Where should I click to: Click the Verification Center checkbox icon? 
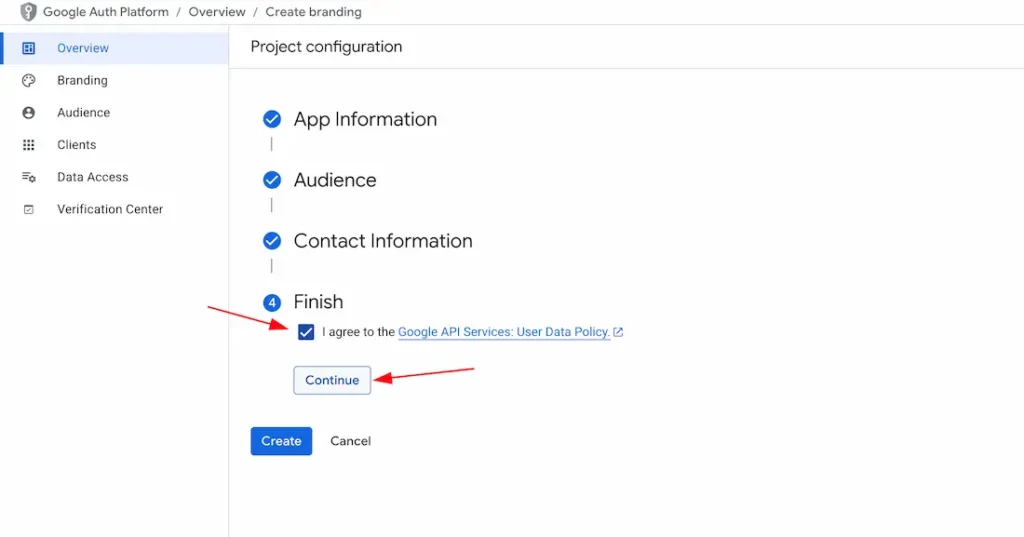point(28,209)
